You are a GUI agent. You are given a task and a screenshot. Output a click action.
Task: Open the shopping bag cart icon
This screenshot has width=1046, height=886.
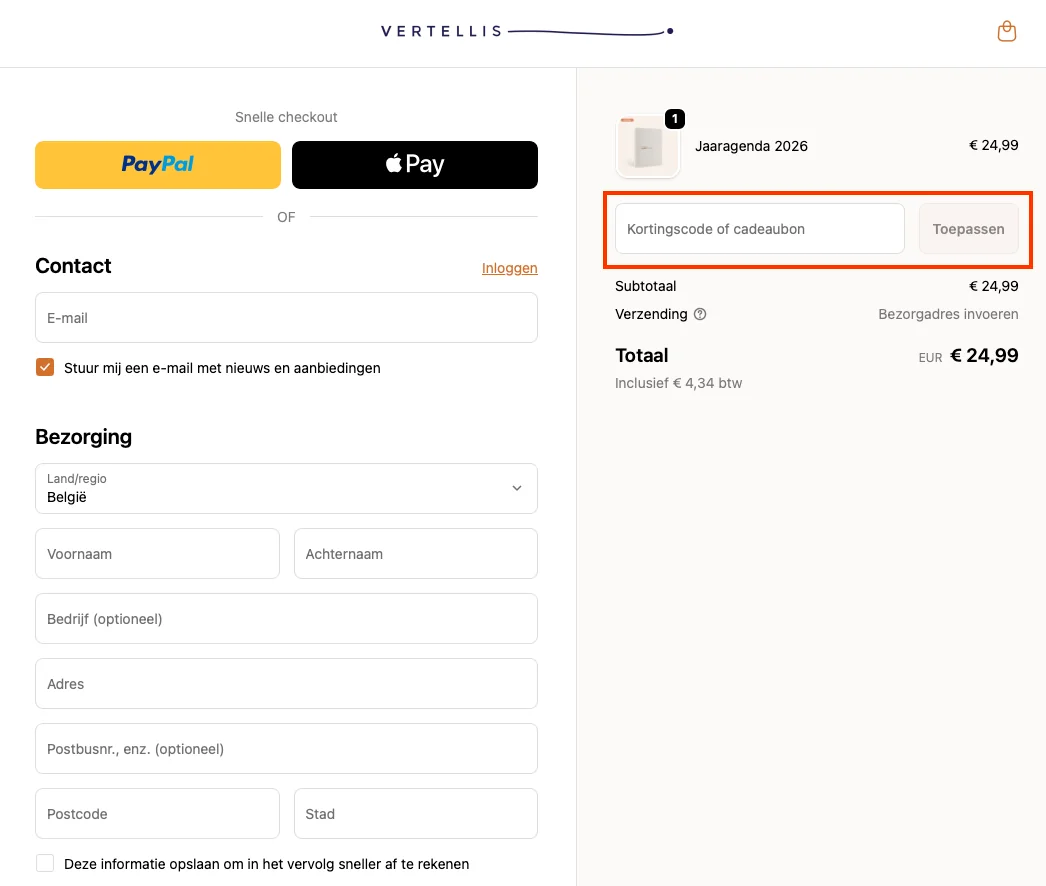pos(1007,32)
